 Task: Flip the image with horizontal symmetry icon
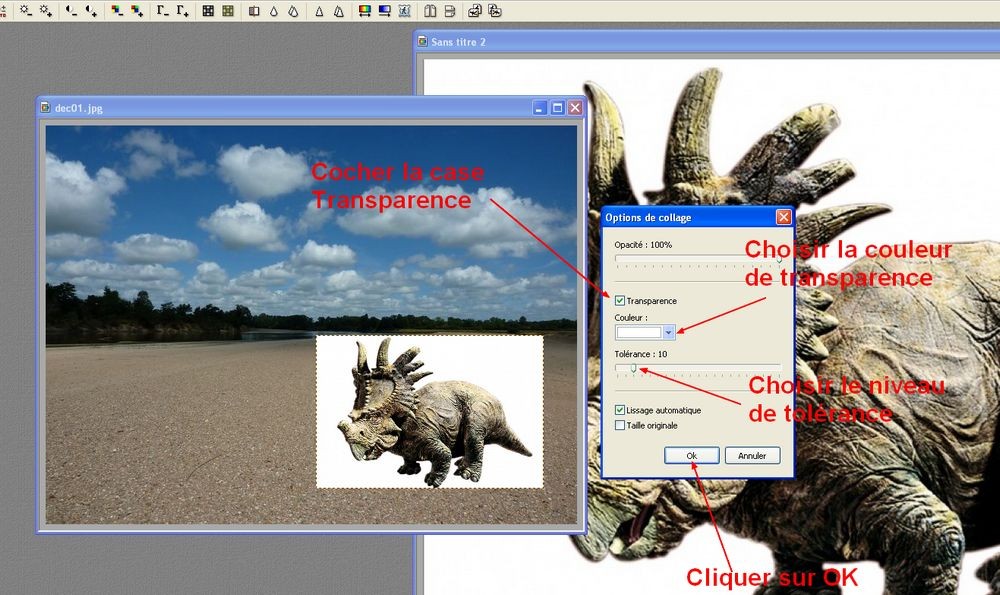coord(431,11)
